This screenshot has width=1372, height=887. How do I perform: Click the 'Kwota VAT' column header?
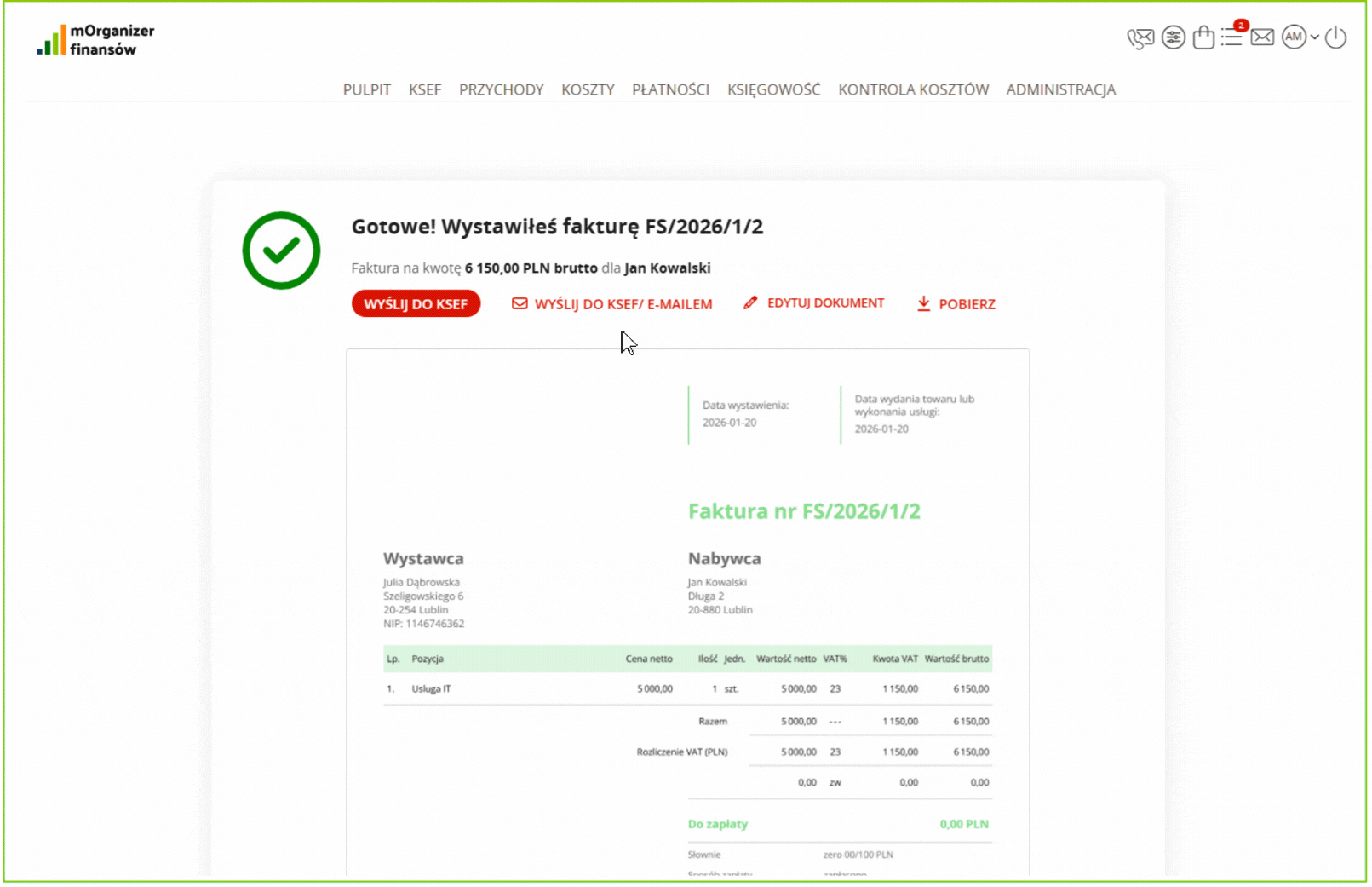[895, 659]
